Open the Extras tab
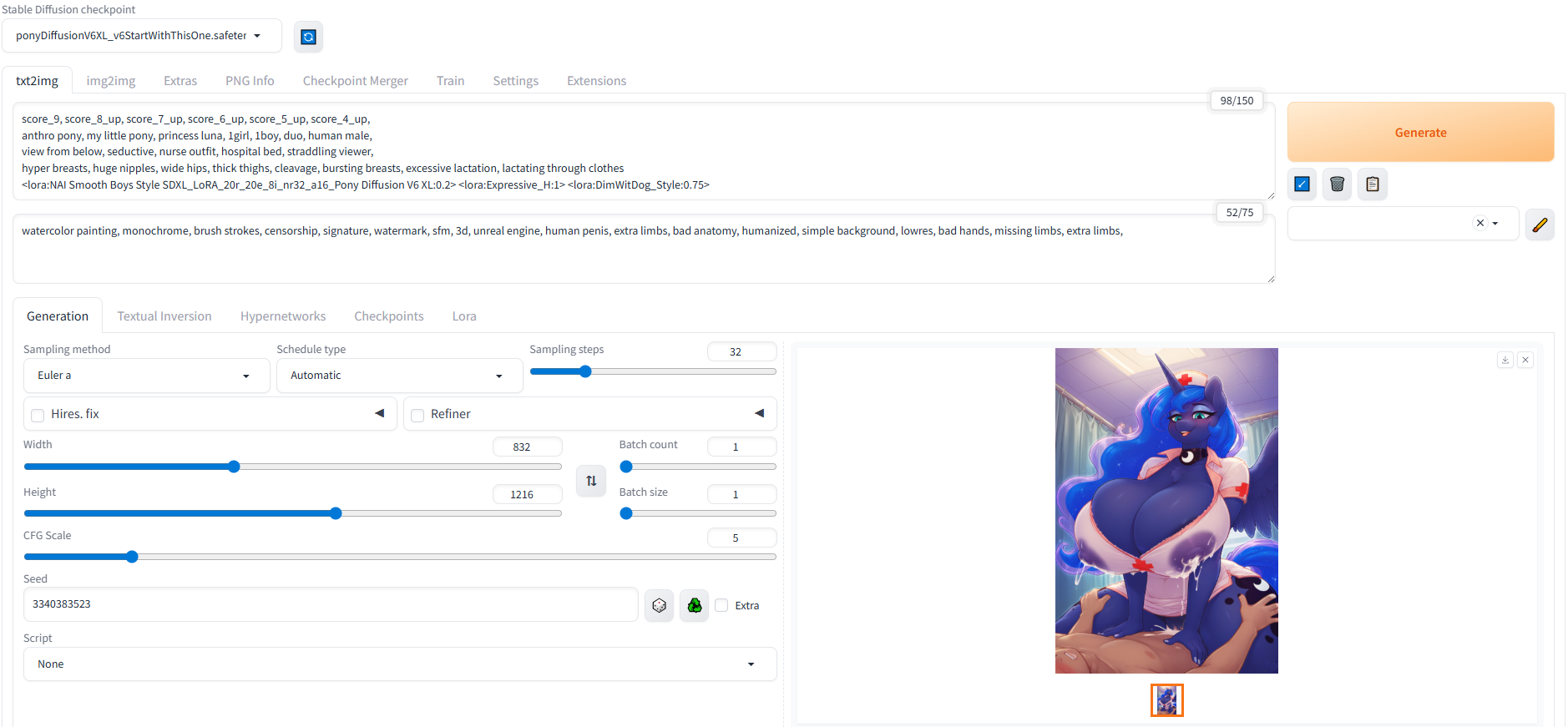Screen dimensions: 1568x727 coord(180,81)
